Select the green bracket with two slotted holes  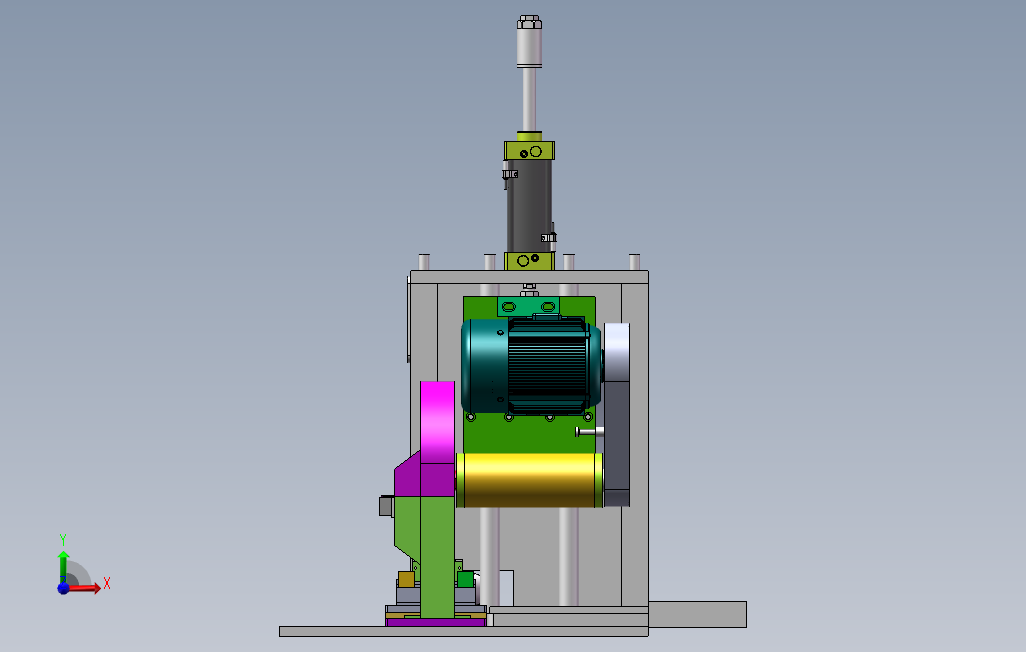528,306
